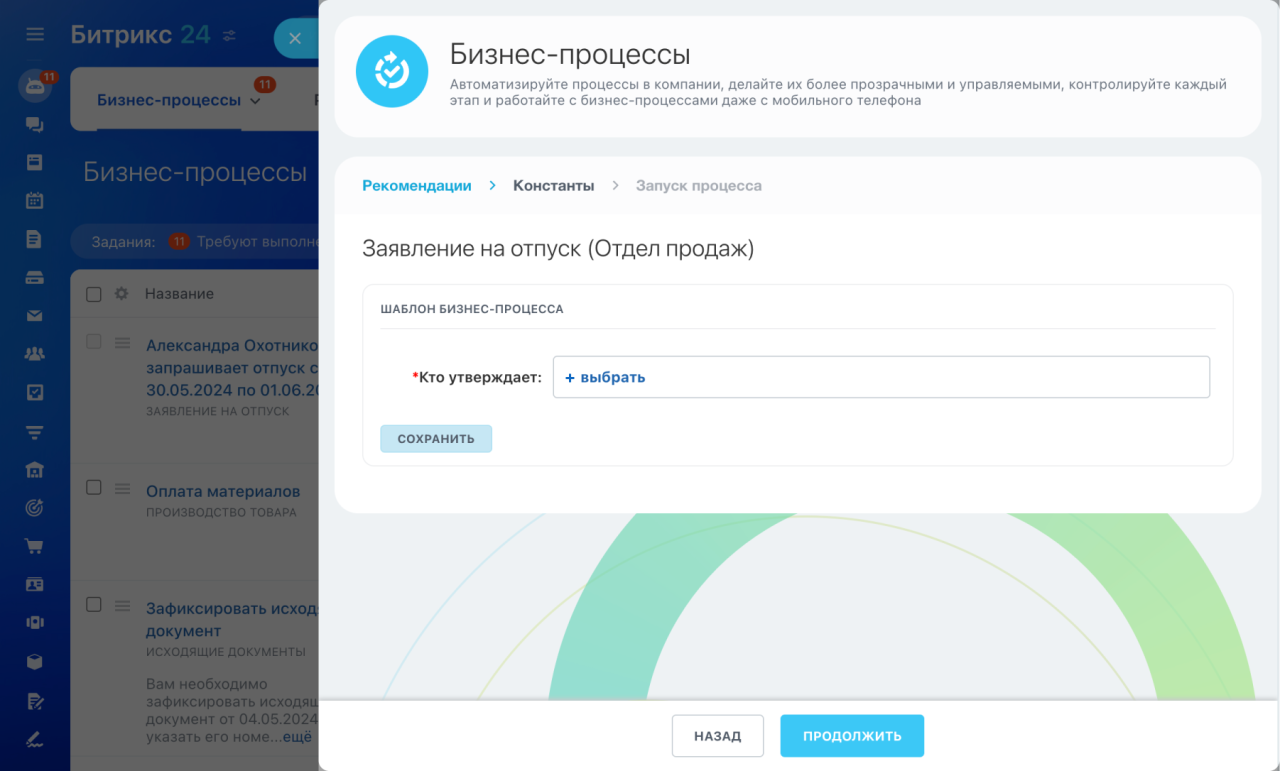
Task: Open the contact card icon in the sidebar
Action: (x=35, y=585)
